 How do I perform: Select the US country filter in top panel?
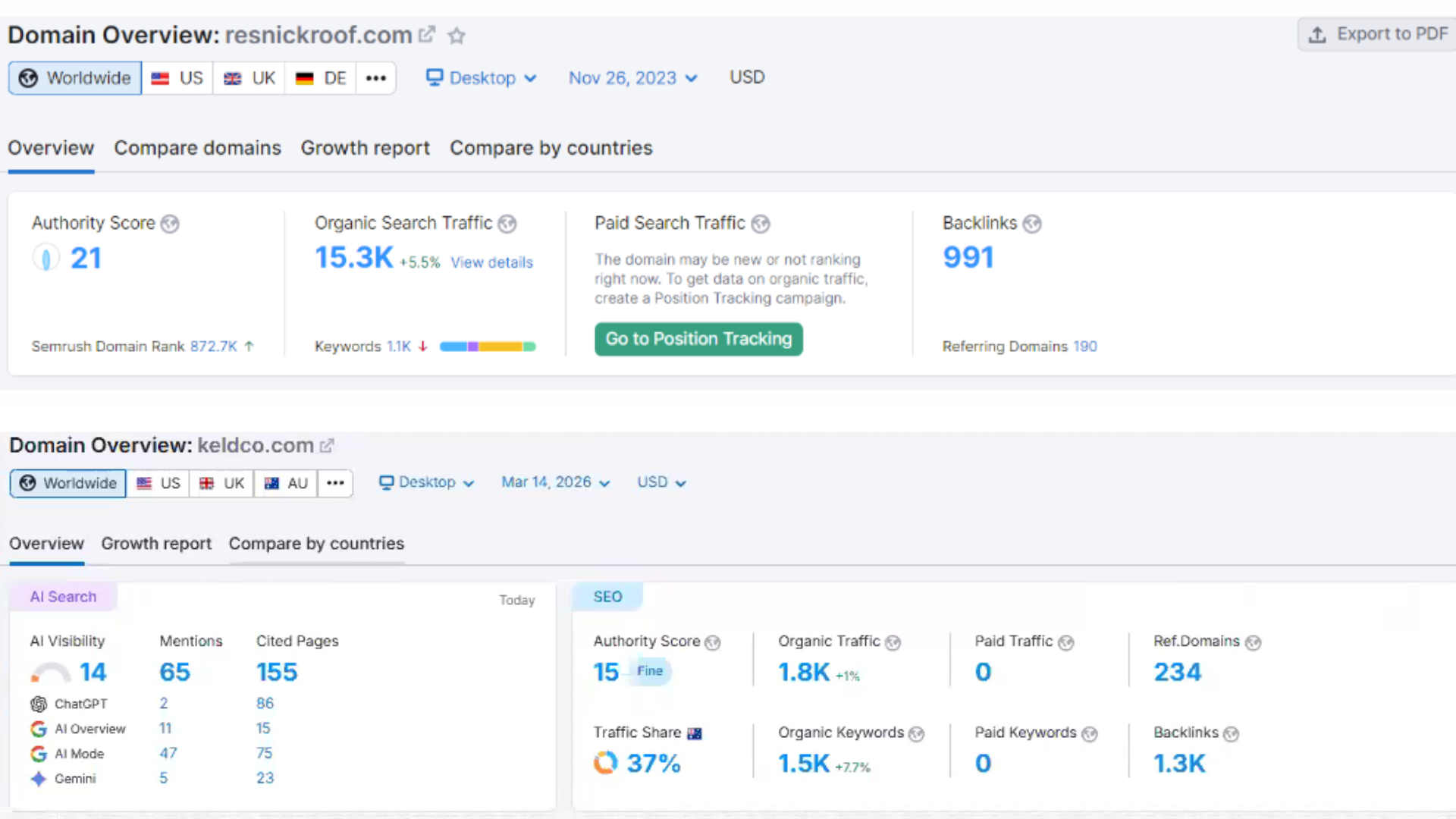pyautogui.click(x=177, y=78)
